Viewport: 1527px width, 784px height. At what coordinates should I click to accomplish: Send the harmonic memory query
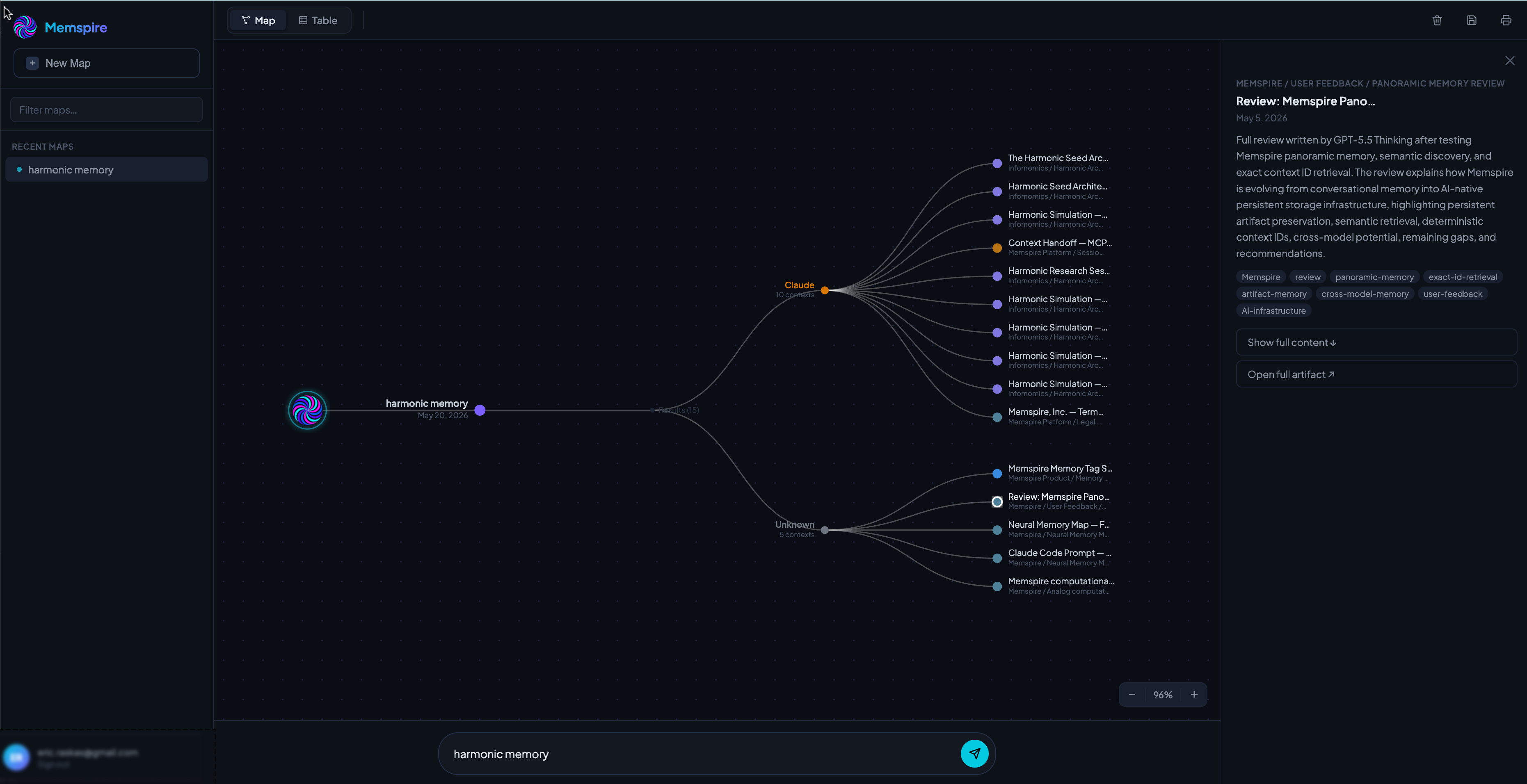tap(974, 753)
